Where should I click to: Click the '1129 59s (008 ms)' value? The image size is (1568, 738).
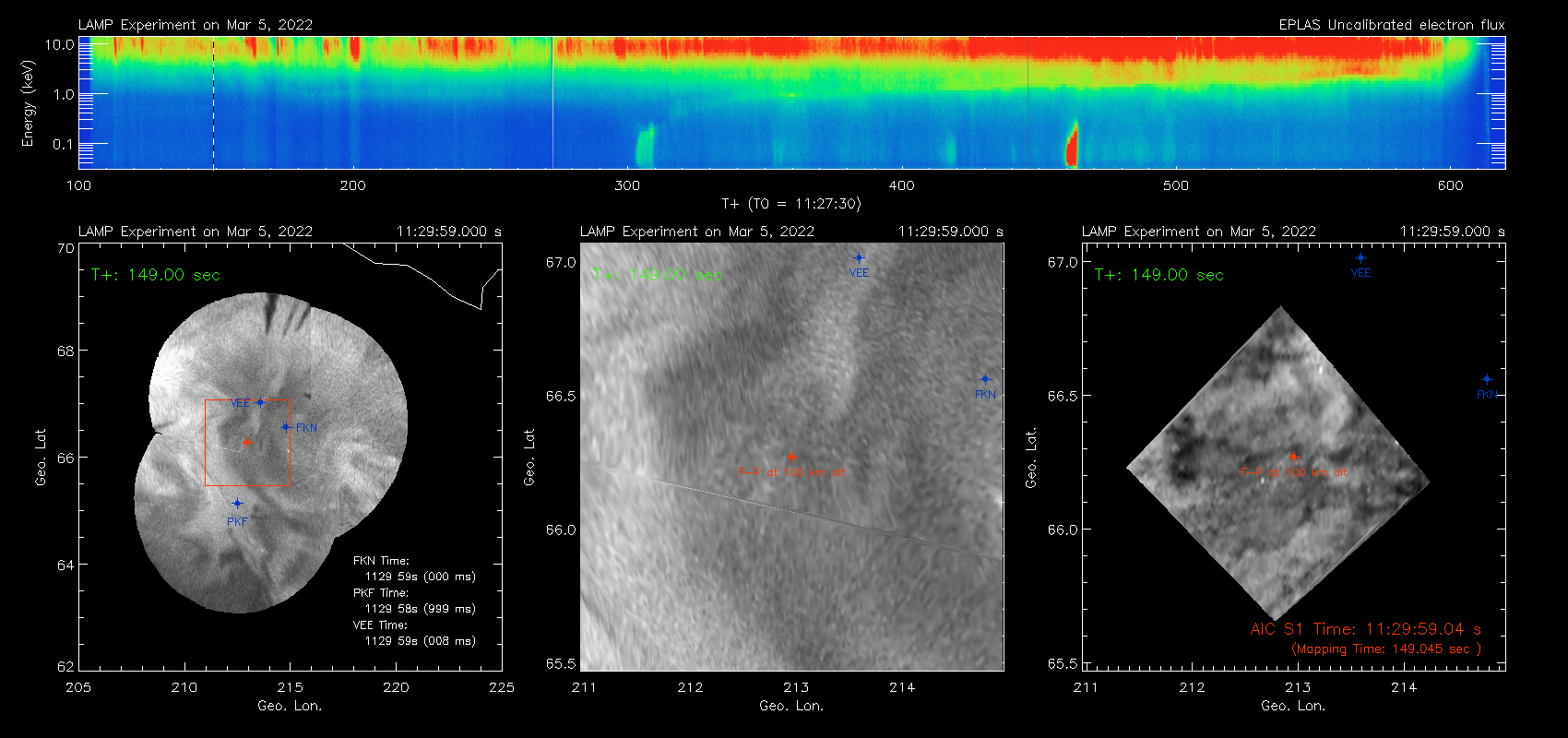[421, 641]
